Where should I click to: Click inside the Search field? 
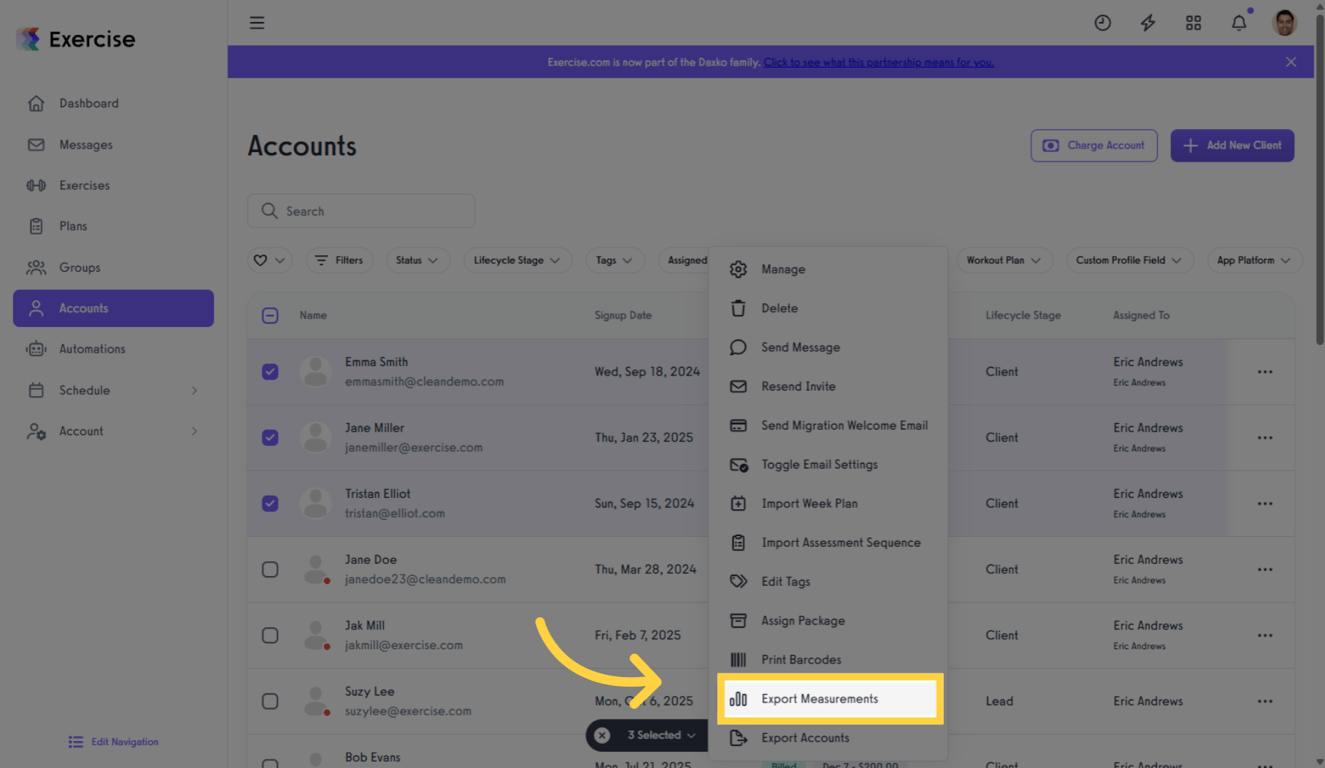[360, 211]
